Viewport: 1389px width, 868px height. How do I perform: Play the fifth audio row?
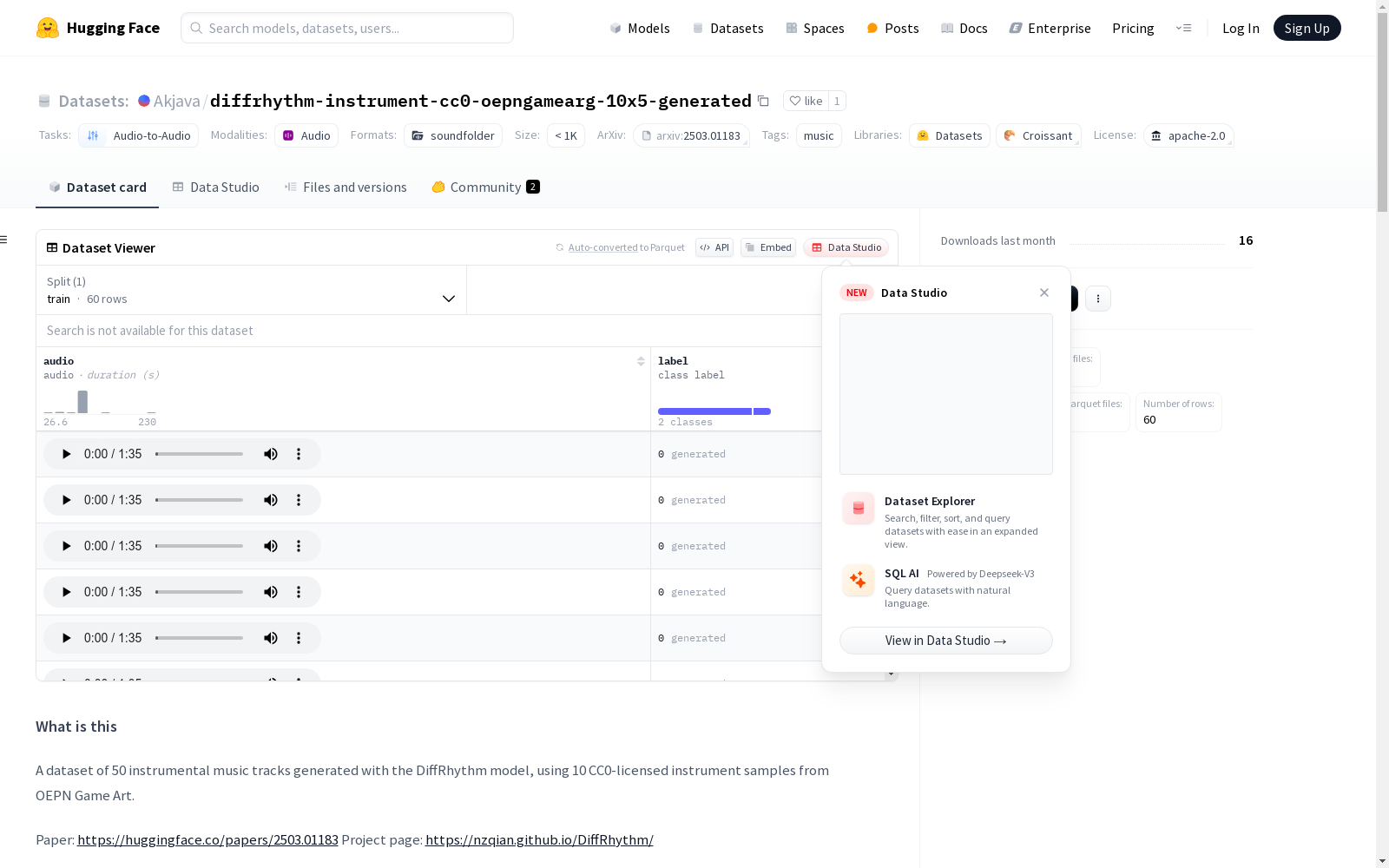tap(66, 638)
